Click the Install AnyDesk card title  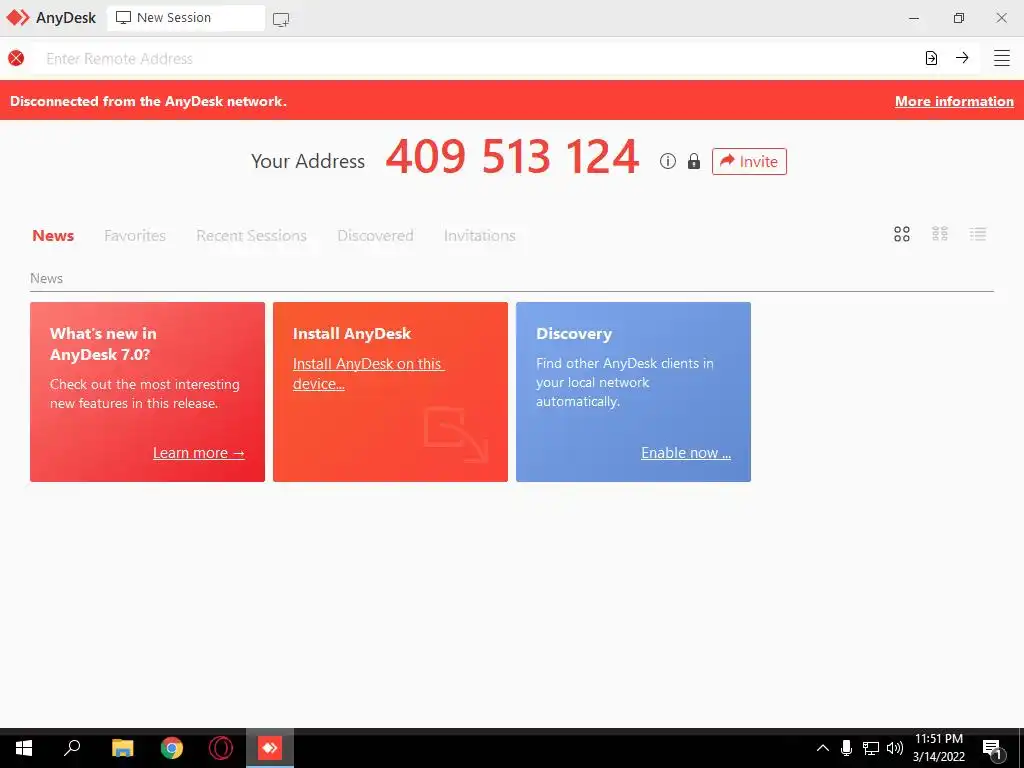tap(352, 334)
